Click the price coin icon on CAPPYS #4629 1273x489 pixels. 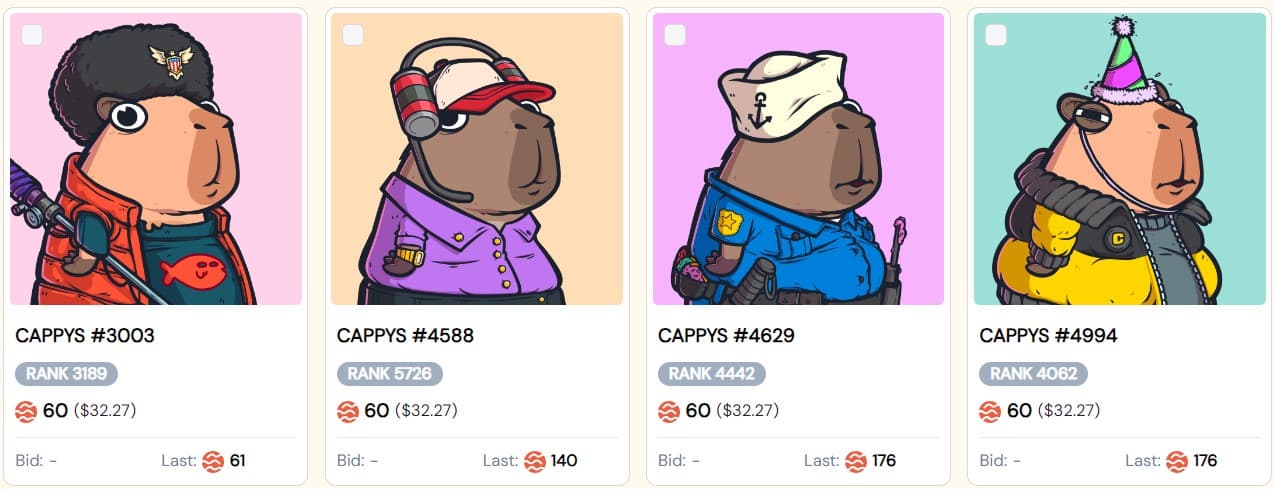coord(669,411)
